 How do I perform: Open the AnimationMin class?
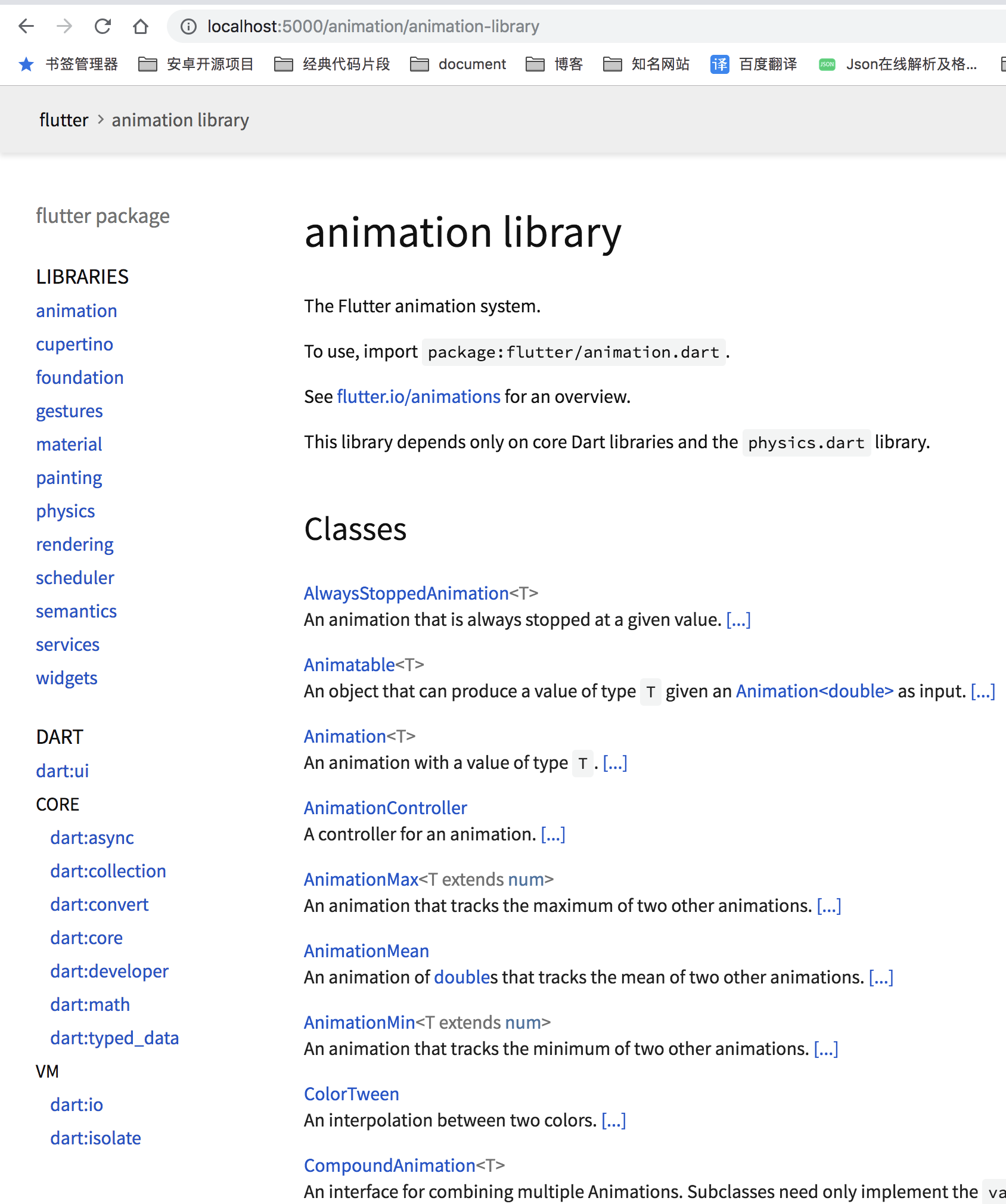point(359,1022)
